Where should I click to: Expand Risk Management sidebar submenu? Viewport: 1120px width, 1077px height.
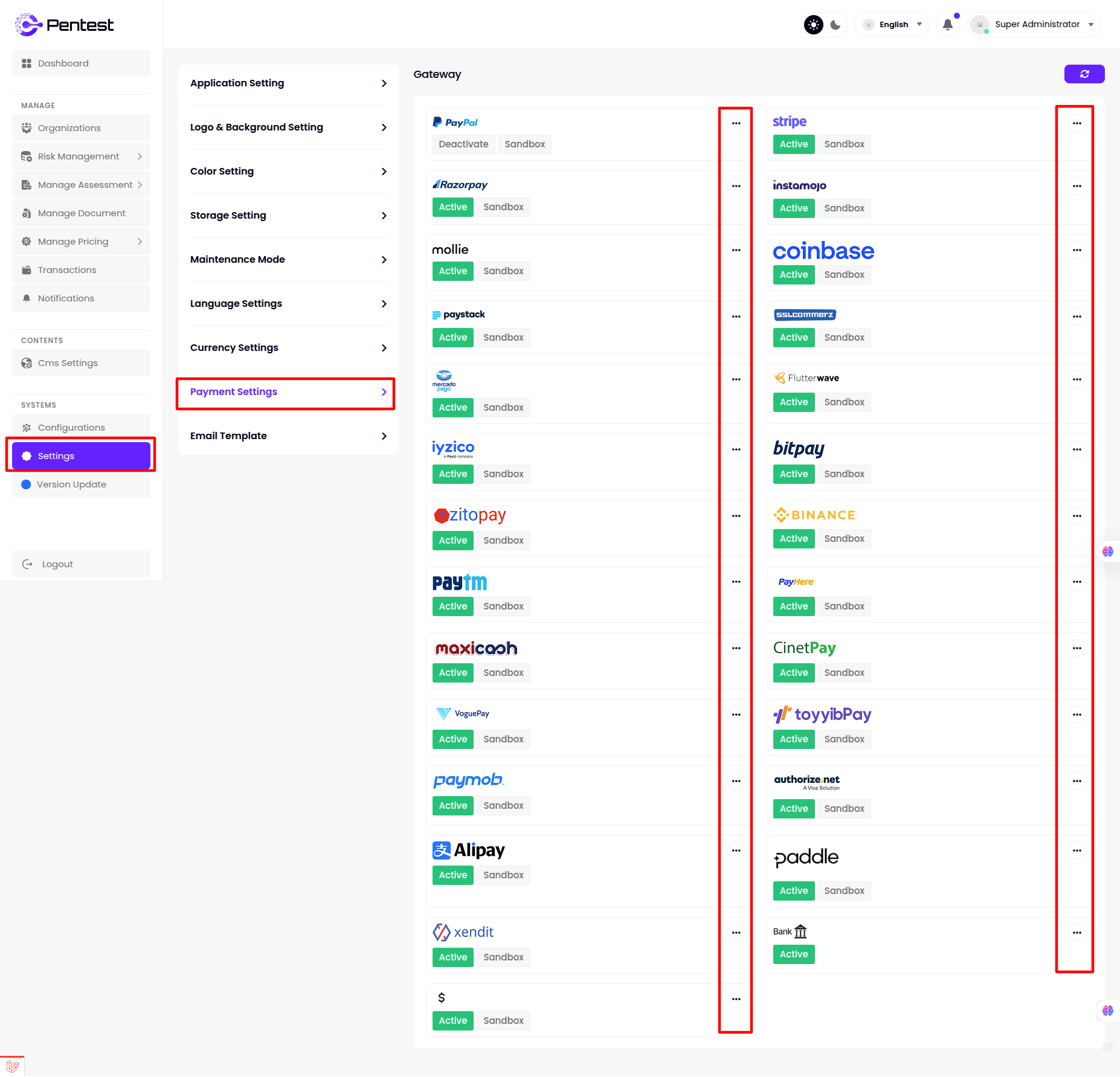pos(81,156)
